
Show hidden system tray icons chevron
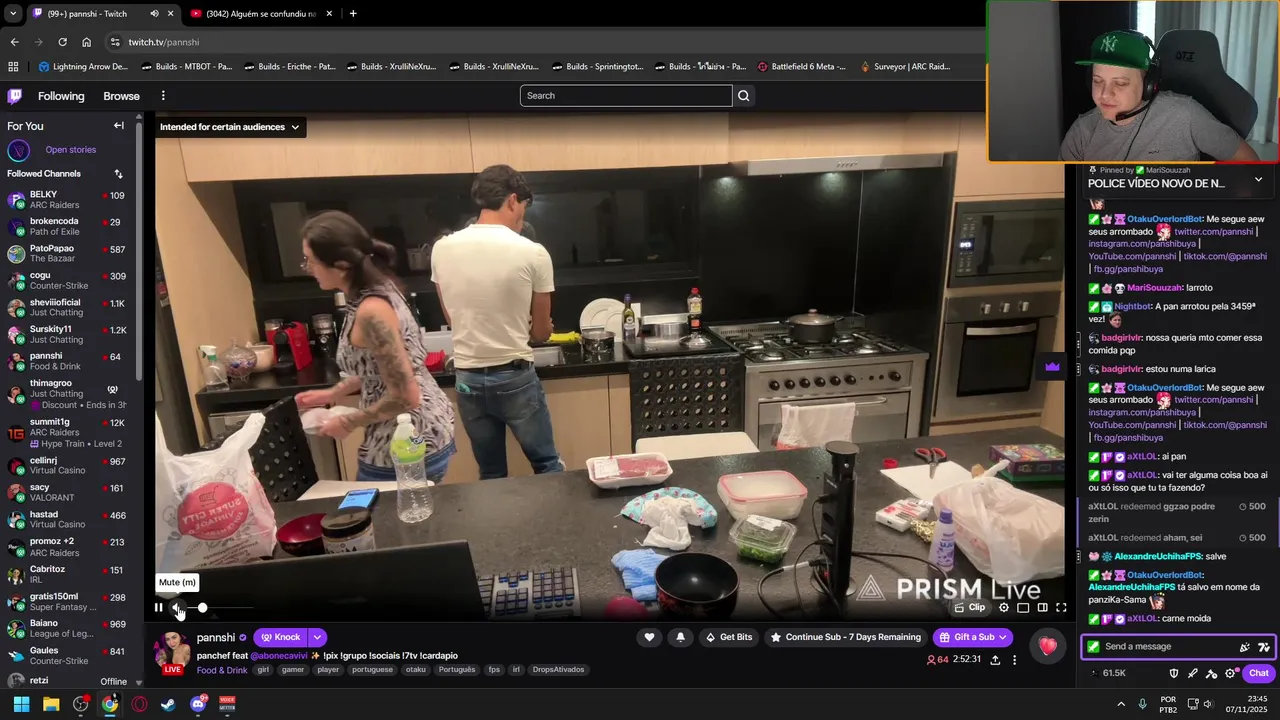[x=1120, y=703]
